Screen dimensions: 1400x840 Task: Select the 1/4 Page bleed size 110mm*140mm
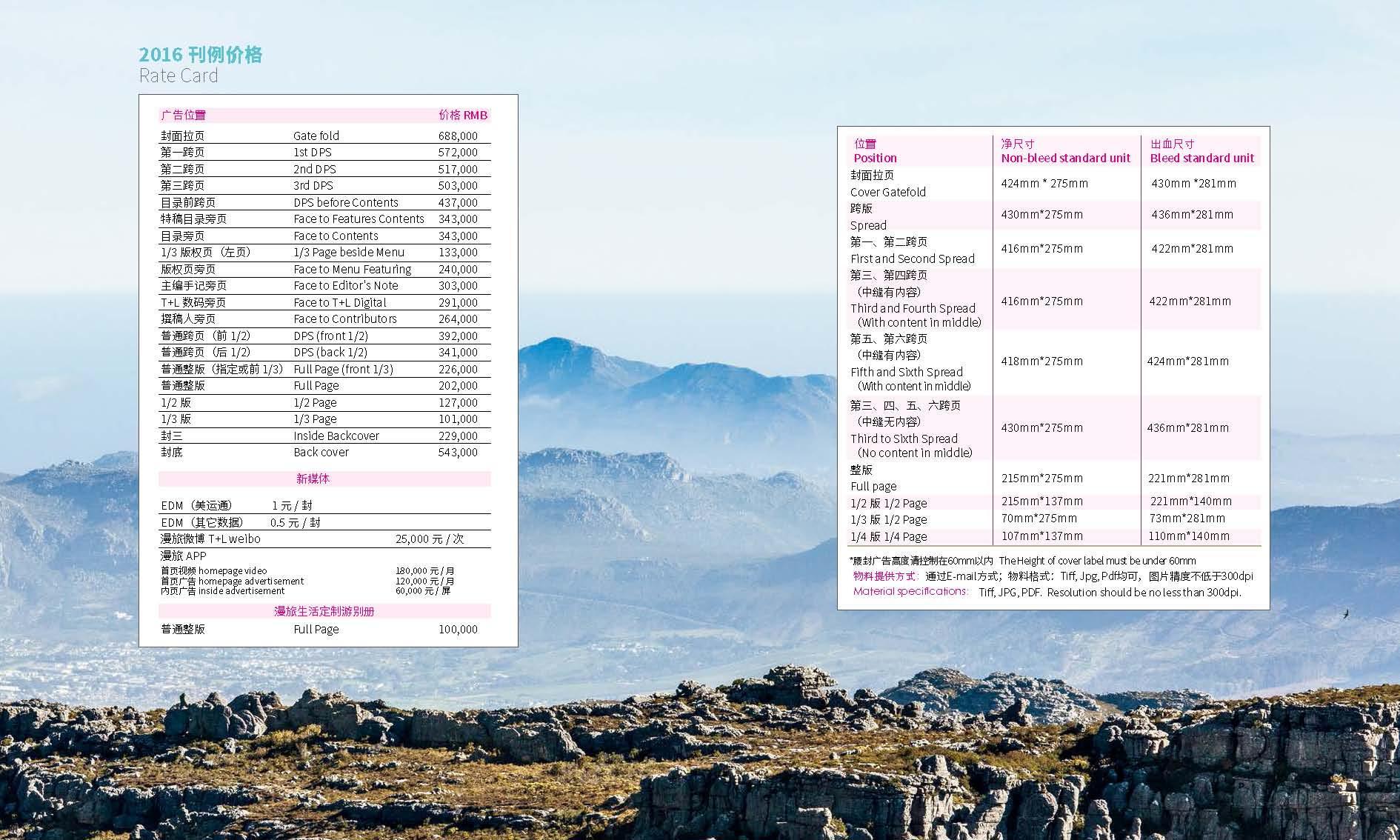1188,536
